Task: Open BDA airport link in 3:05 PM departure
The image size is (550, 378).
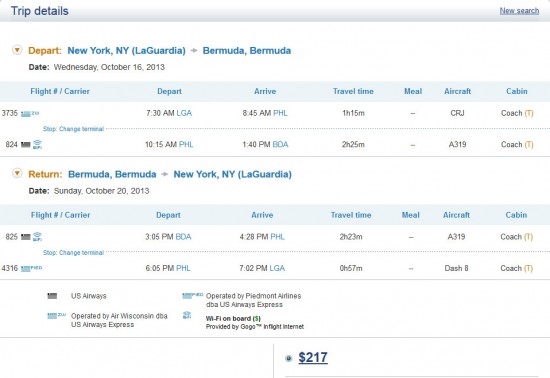Action: [183, 237]
